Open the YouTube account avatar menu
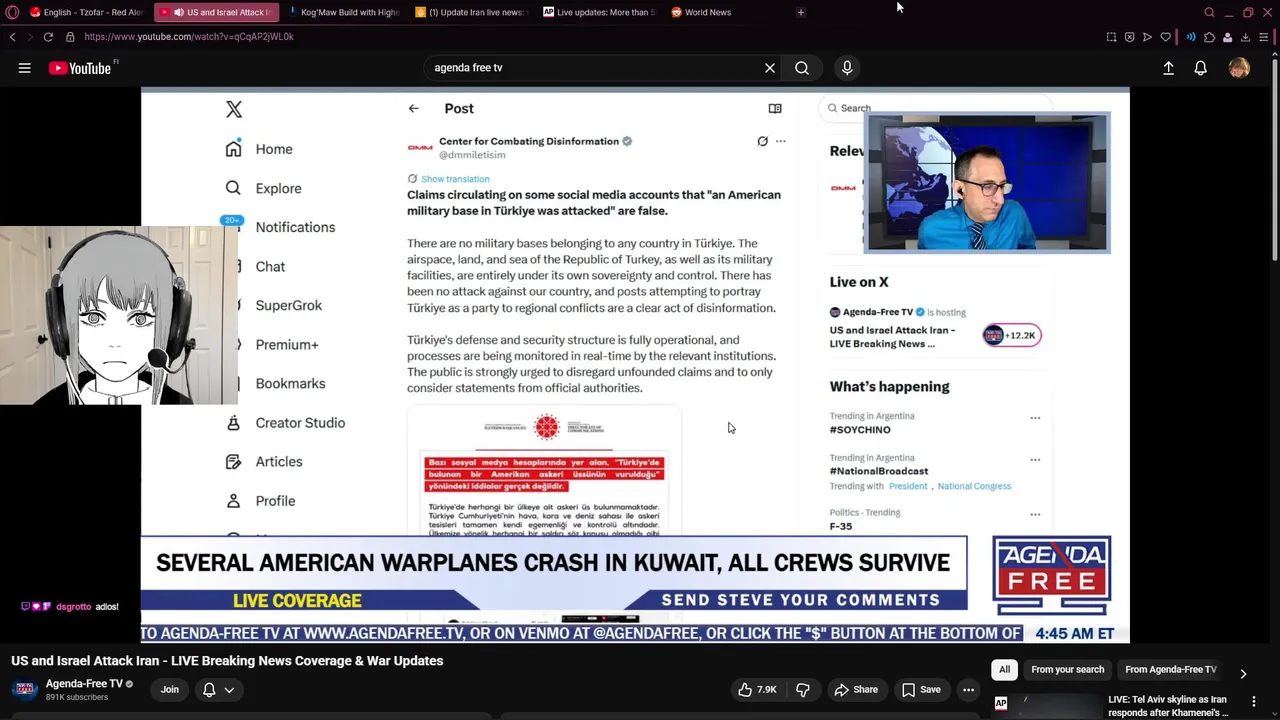 [x=1239, y=68]
